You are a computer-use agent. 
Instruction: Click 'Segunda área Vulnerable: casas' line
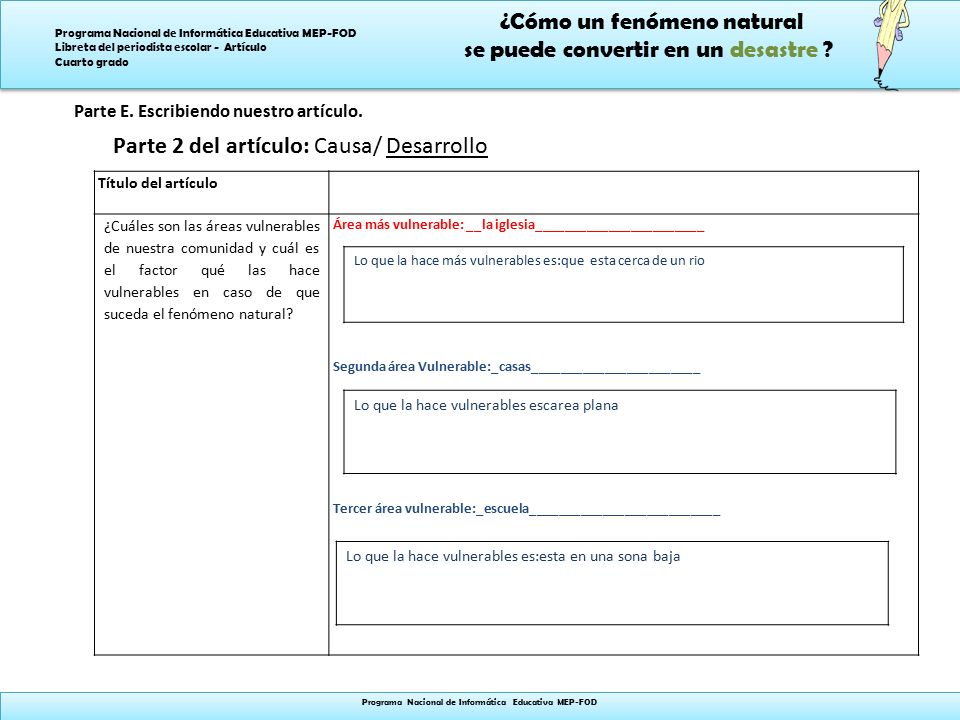(516, 367)
